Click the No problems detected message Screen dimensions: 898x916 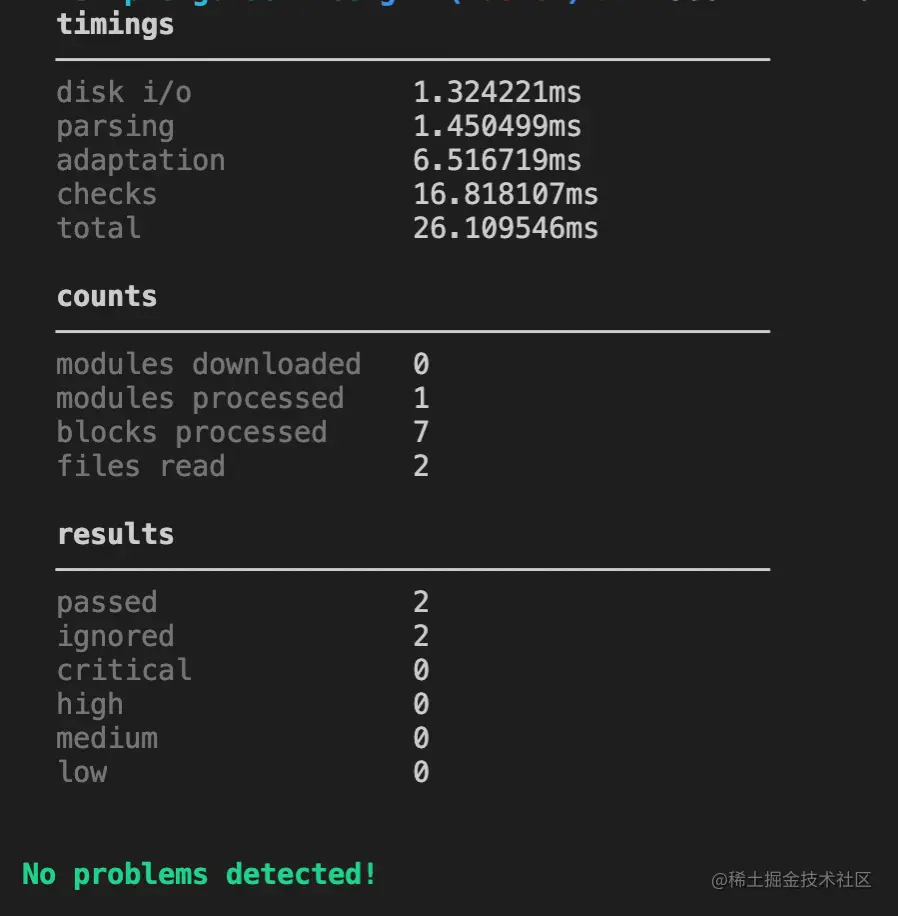pos(199,875)
